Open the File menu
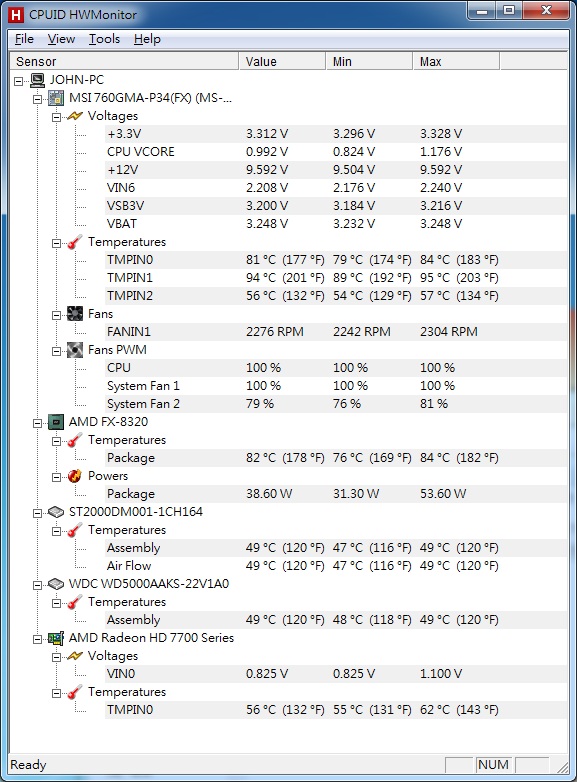The width and height of the screenshot is (577, 782). [24, 39]
